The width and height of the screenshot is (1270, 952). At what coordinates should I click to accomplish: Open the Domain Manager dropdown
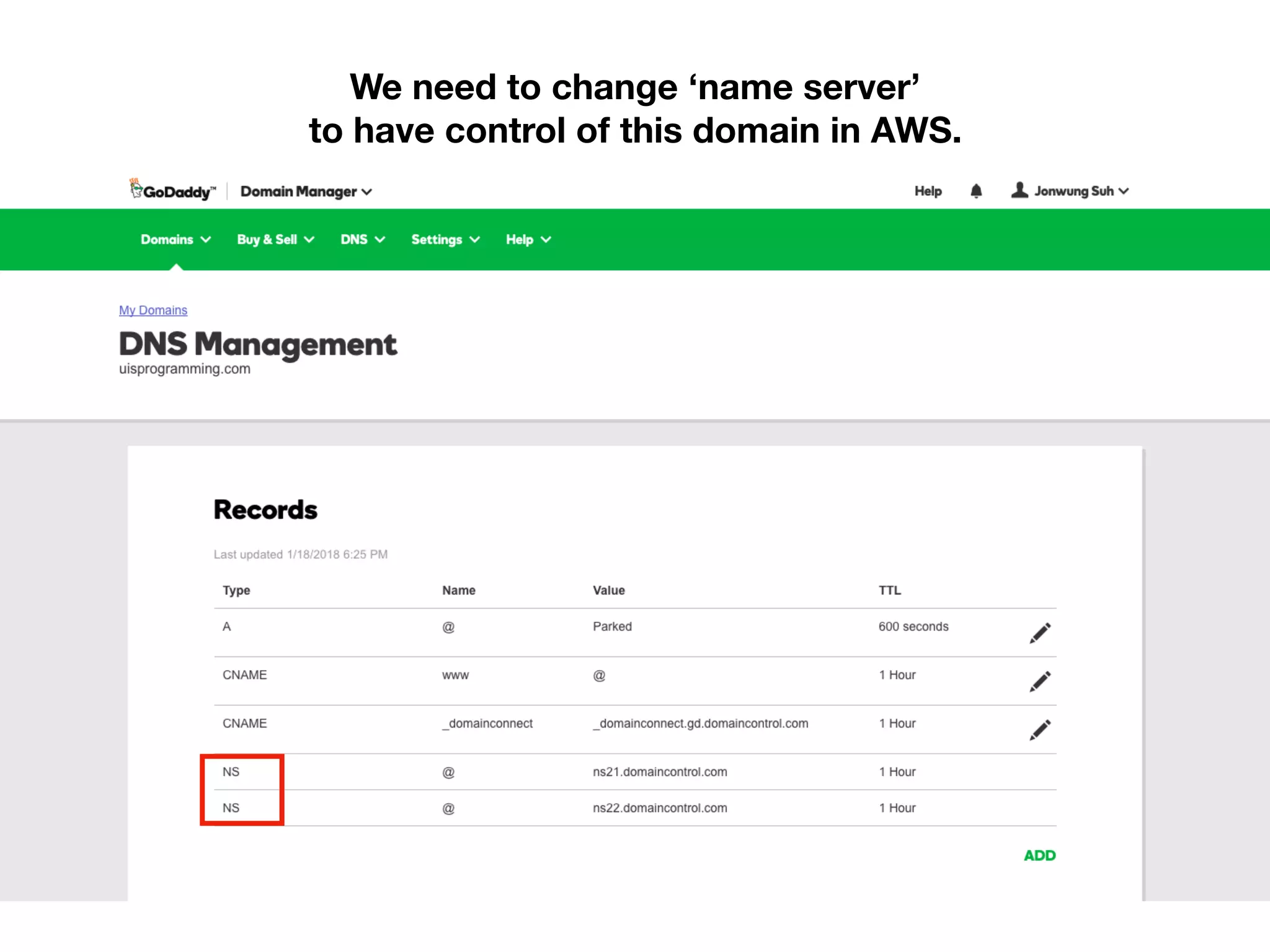306,192
